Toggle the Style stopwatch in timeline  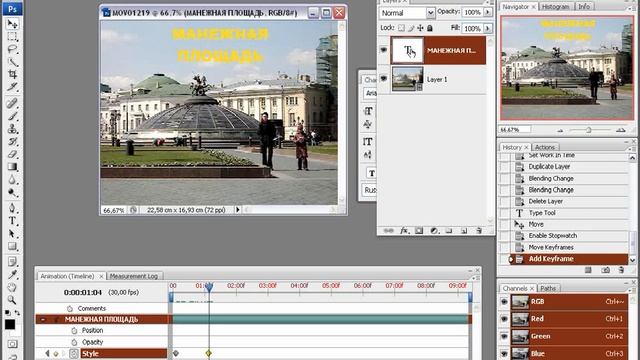pyautogui.click(x=74, y=353)
